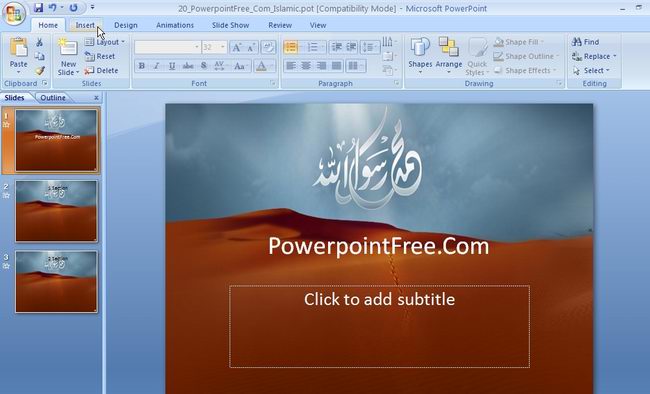Screen dimensions: 650x394
Task: Customize the Quick Access Toolbar arrow
Action: coord(92,7)
